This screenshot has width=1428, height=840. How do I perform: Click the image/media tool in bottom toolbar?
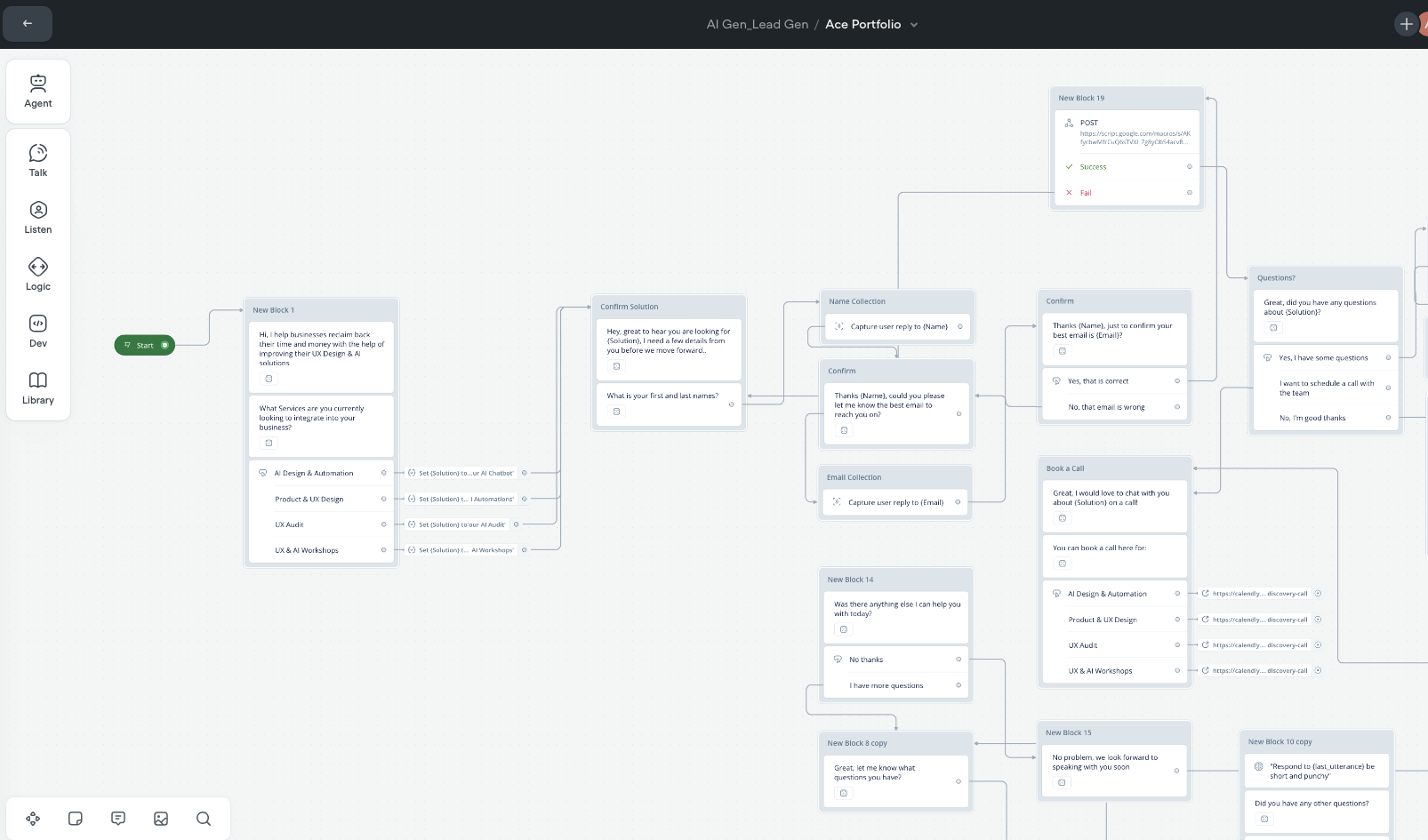point(161,819)
